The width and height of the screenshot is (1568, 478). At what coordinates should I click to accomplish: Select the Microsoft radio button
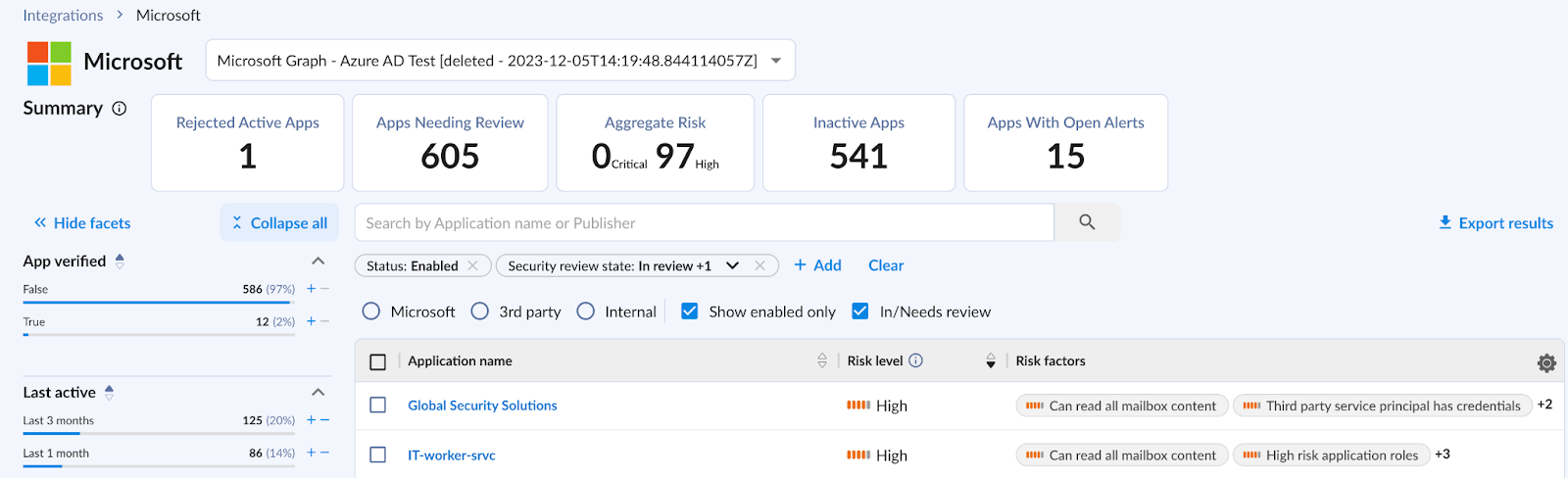click(371, 311)
